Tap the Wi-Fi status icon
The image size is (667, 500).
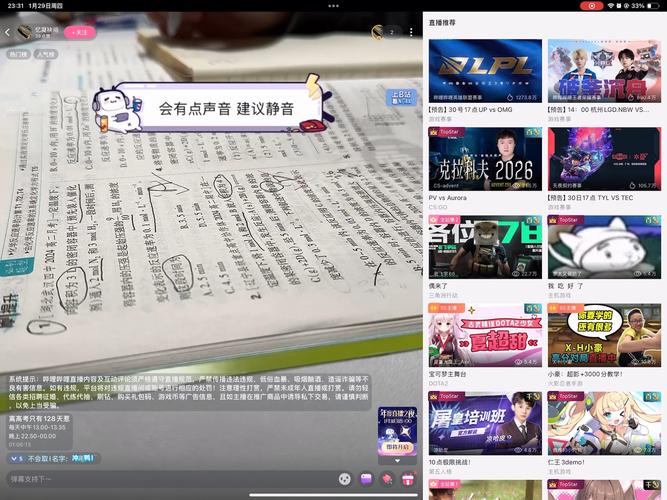611,6
